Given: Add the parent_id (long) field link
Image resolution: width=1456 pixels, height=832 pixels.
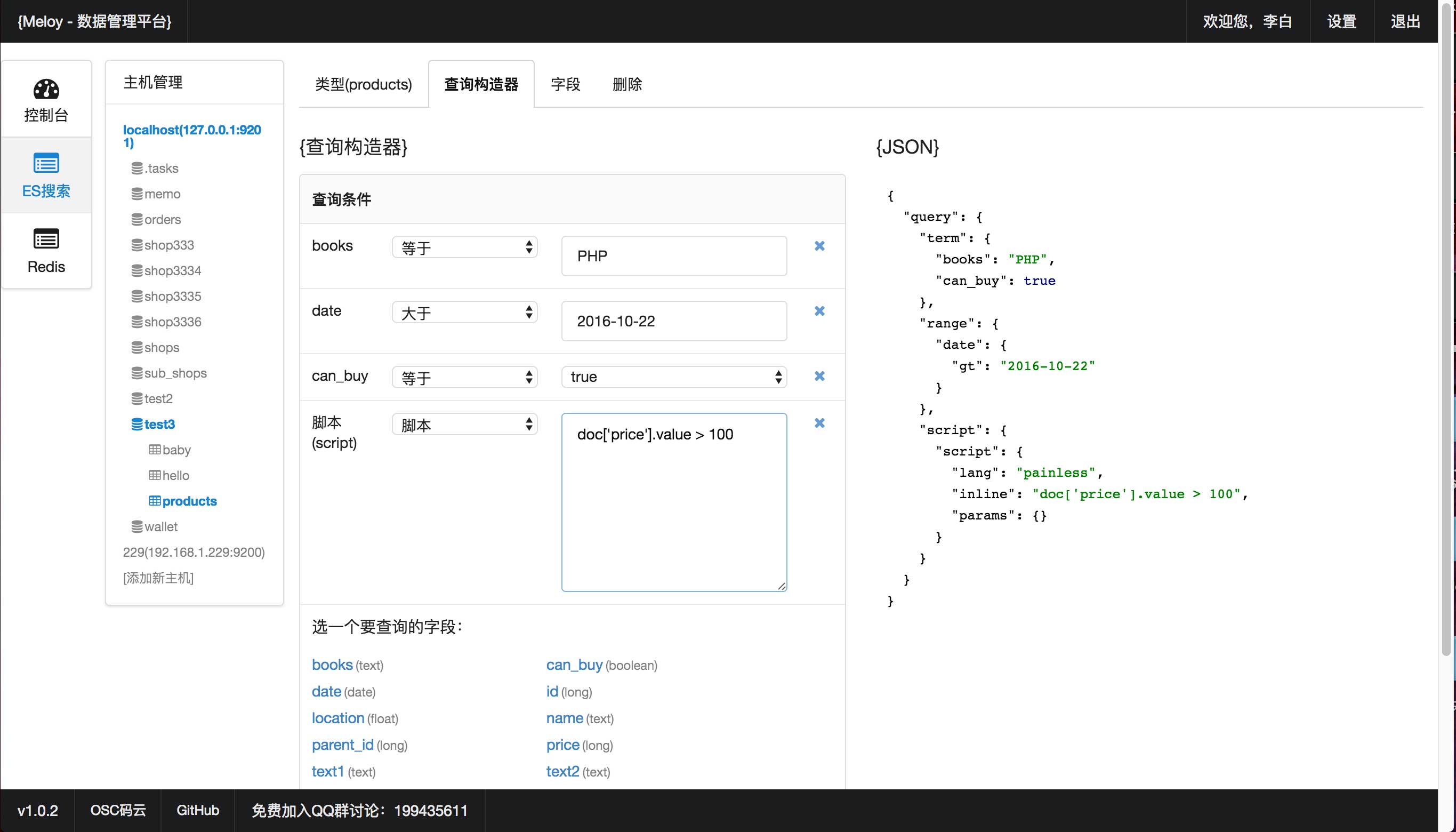Looking at the screenshot, I should [343, 745].
